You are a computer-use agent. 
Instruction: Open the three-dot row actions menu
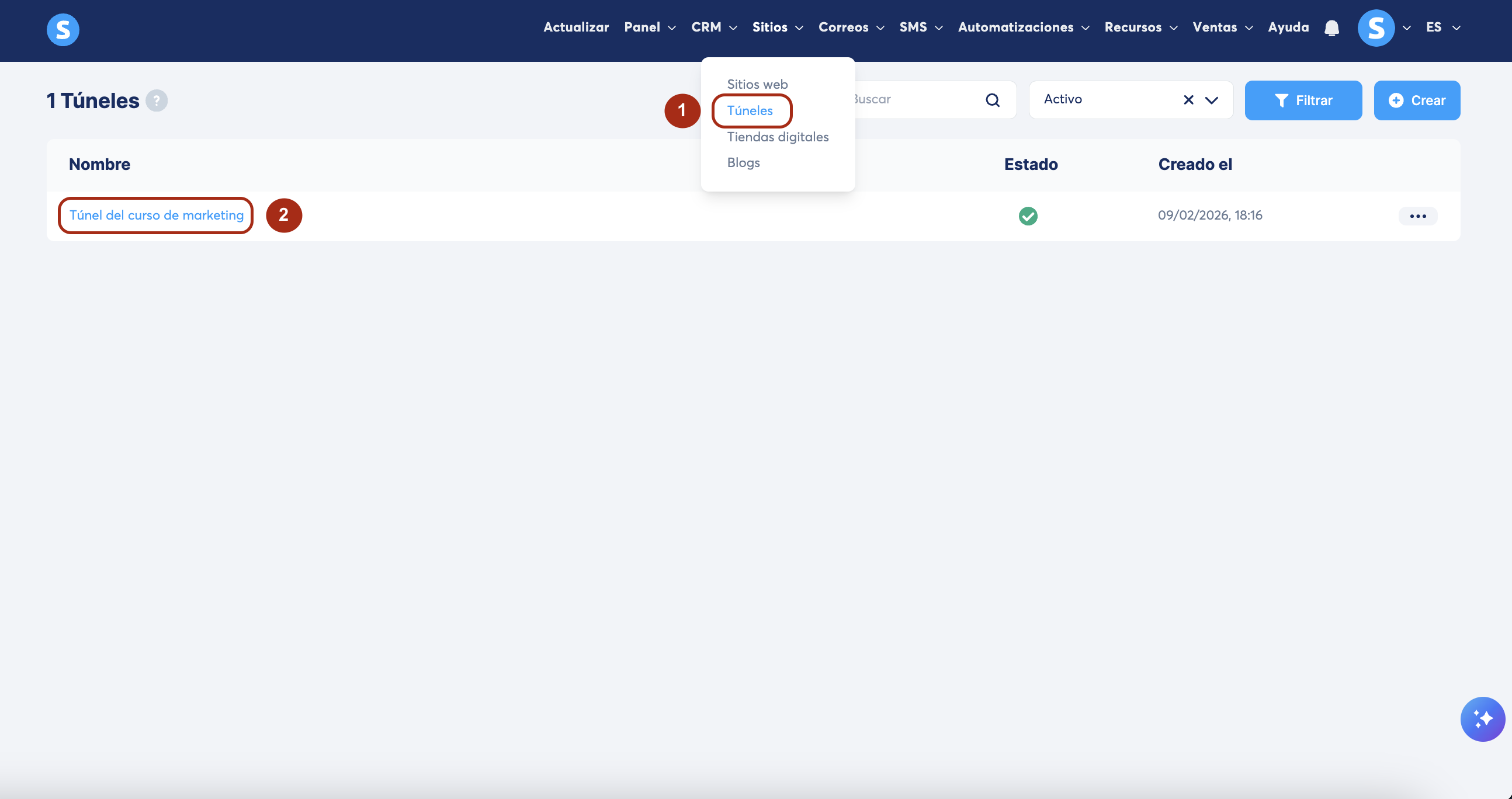1417,216
